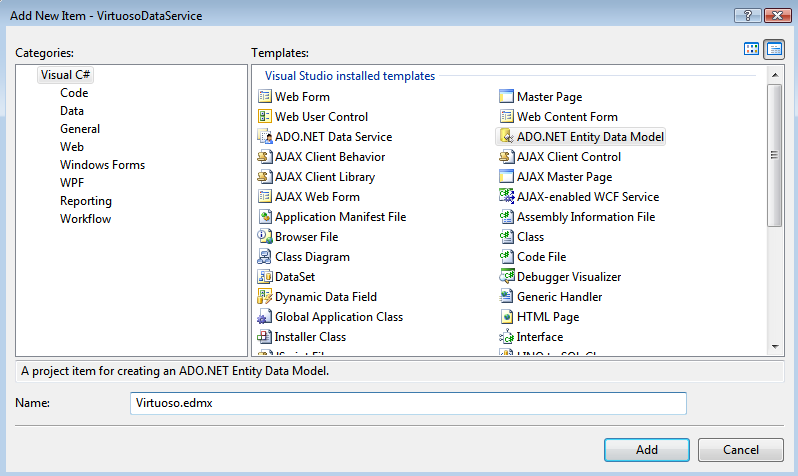Select the Browser File icon

(x=265, y=236)
